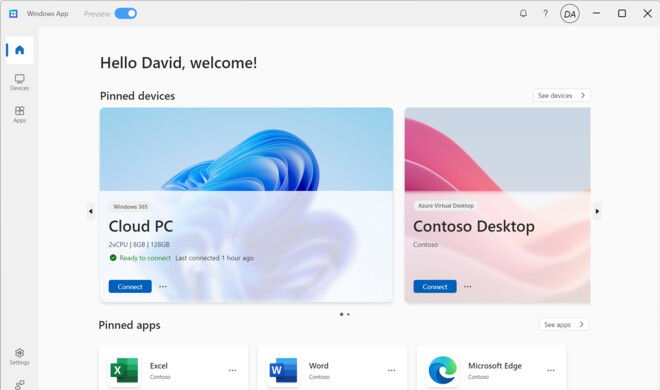Open more options for Microsoft Edge
The height and width of the screenshot is (390, 660).
coord(551,370)
